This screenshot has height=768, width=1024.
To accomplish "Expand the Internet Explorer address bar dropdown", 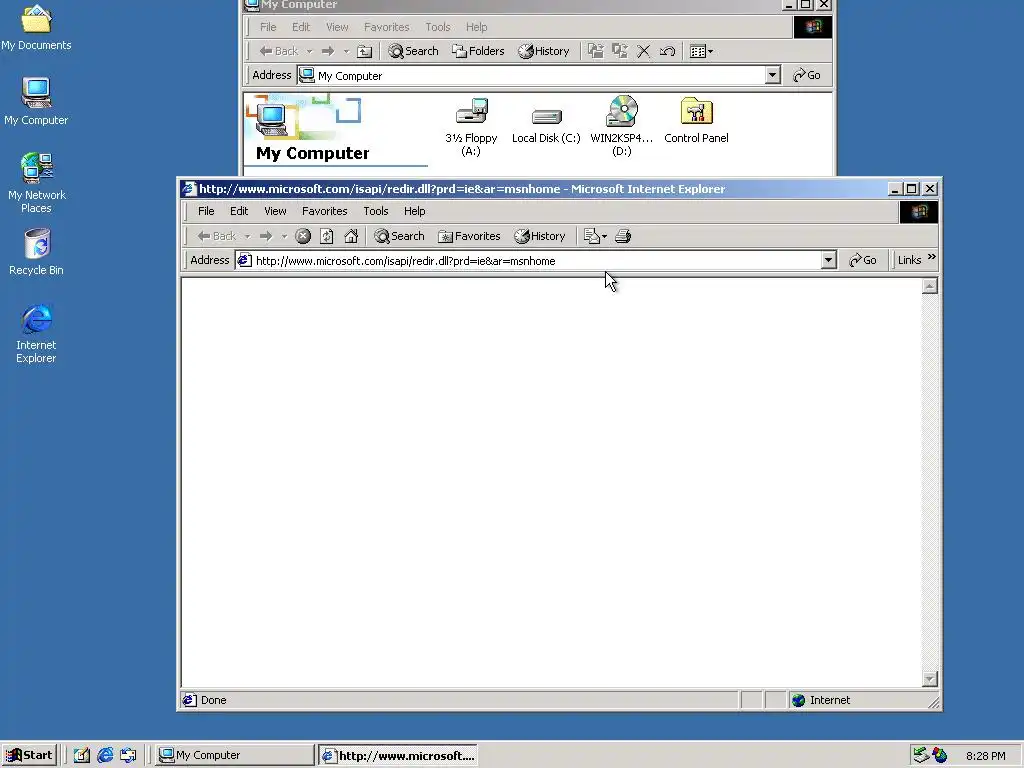I will (x=828, y=260).
